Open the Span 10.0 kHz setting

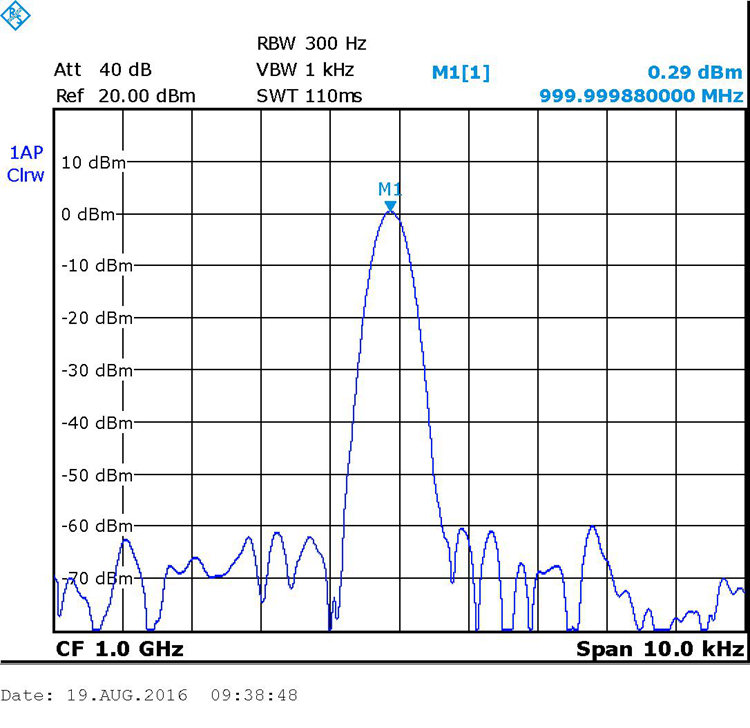click(x=660, y=649)
